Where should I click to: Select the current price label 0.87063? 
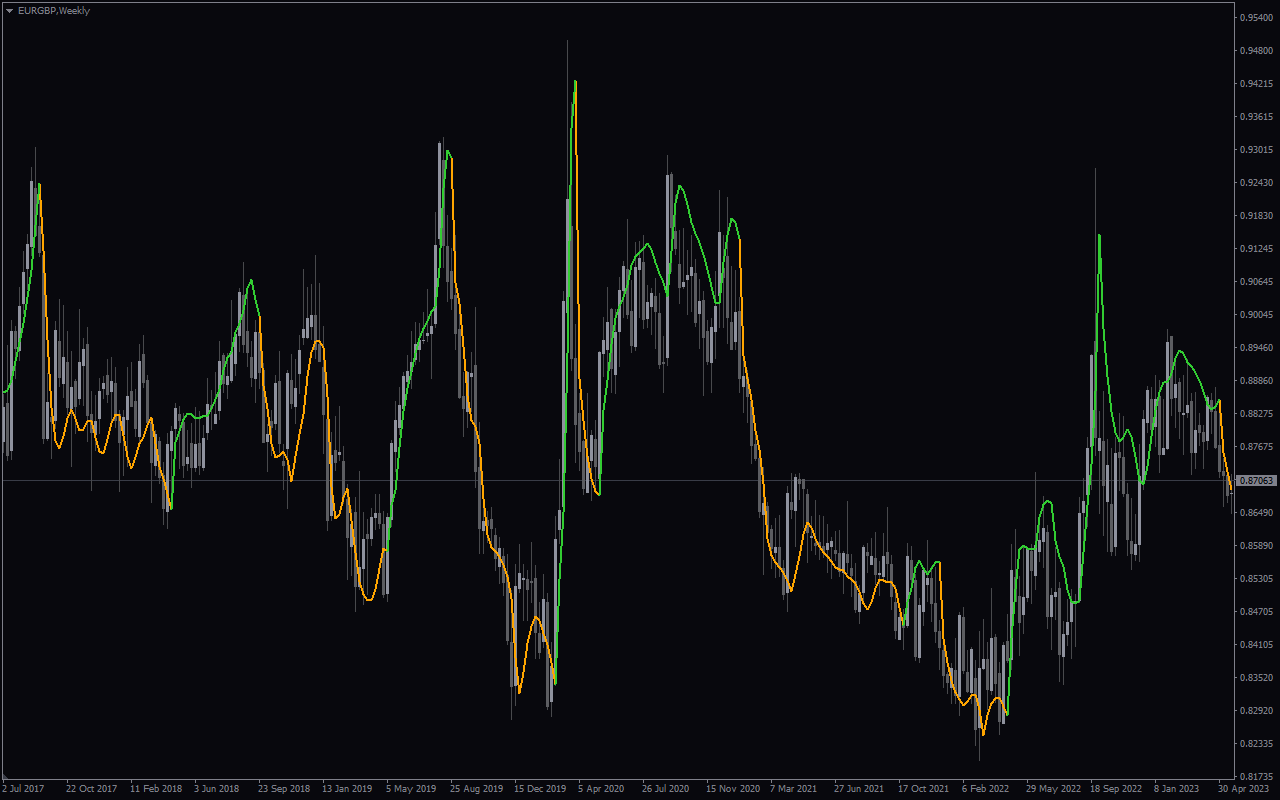(1257, 481)
